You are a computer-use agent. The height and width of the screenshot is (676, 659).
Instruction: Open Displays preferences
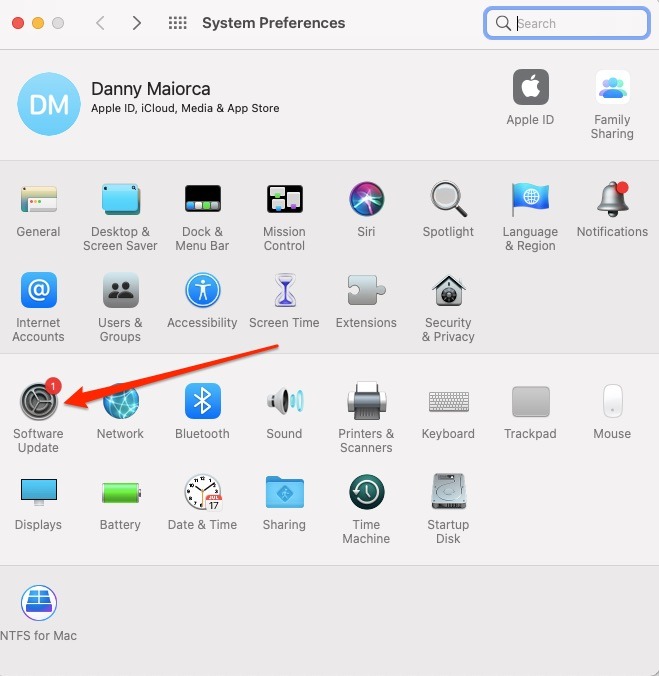click(38, 492)
